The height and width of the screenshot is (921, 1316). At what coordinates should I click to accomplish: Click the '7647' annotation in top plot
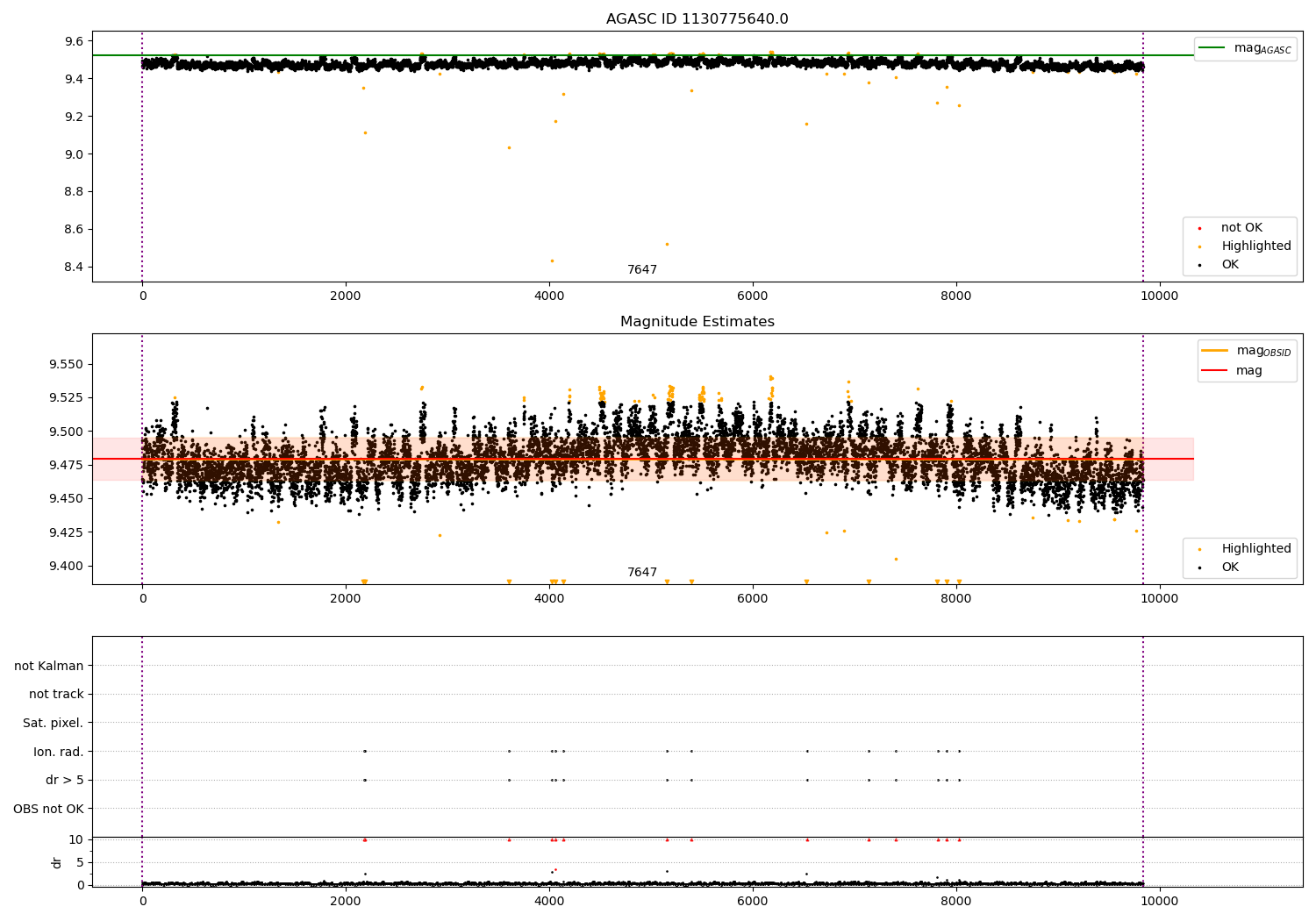(642, 270)
